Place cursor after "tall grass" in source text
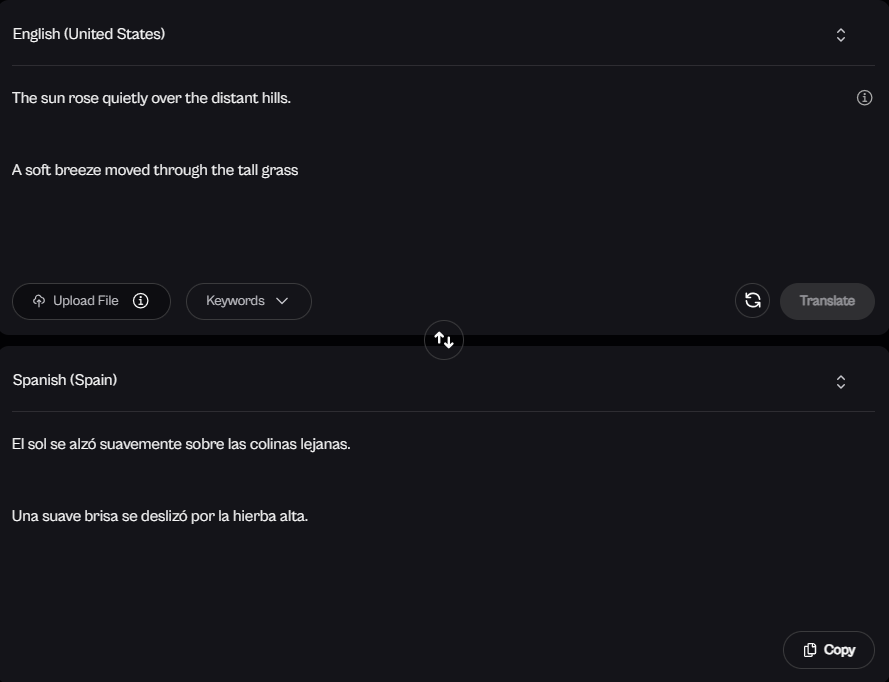Screen dimensions: 889x682 pyautogui.click(x=299, y=170)
